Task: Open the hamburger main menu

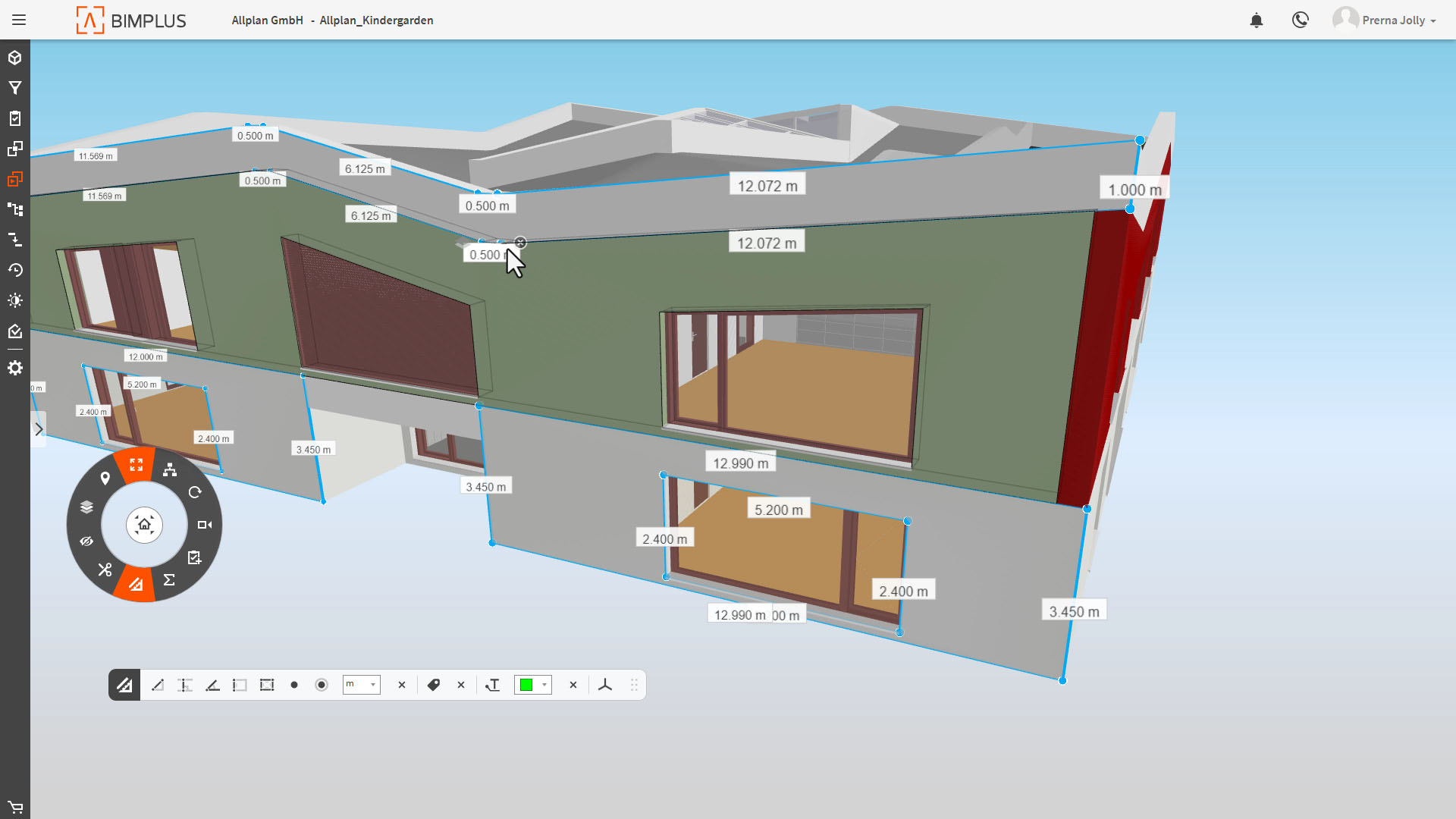Action: pyautogui.click(x=19, y=20)
